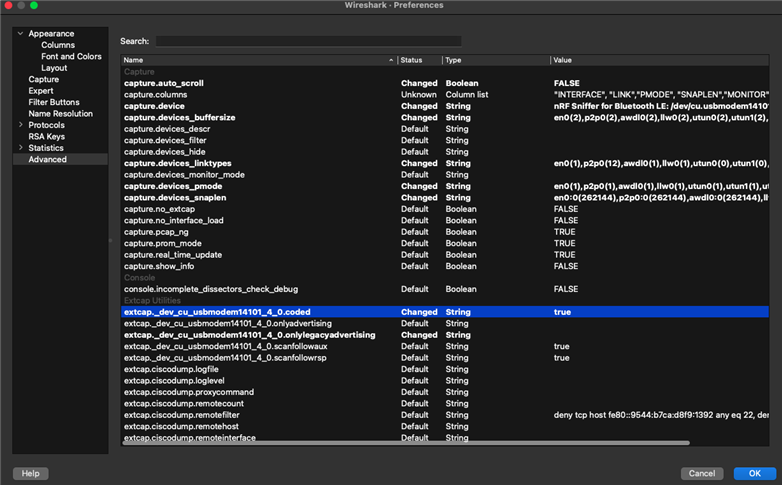This screenshot has height=485, width=782.
Task: Edit the true value of usbmodem14101_4_0.coded
Action: point(562,312)
